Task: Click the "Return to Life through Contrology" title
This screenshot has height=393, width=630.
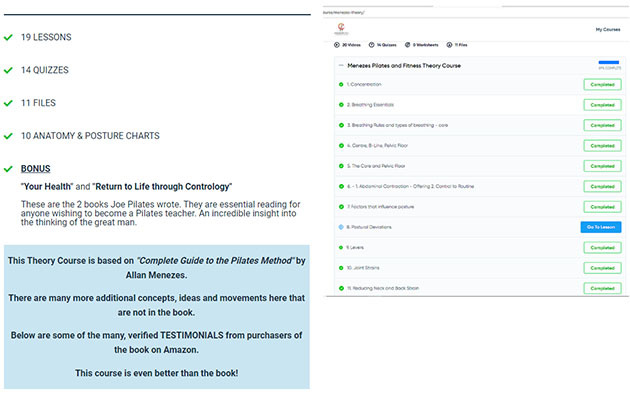Action: pyautogui.click(x=162, y=187)
